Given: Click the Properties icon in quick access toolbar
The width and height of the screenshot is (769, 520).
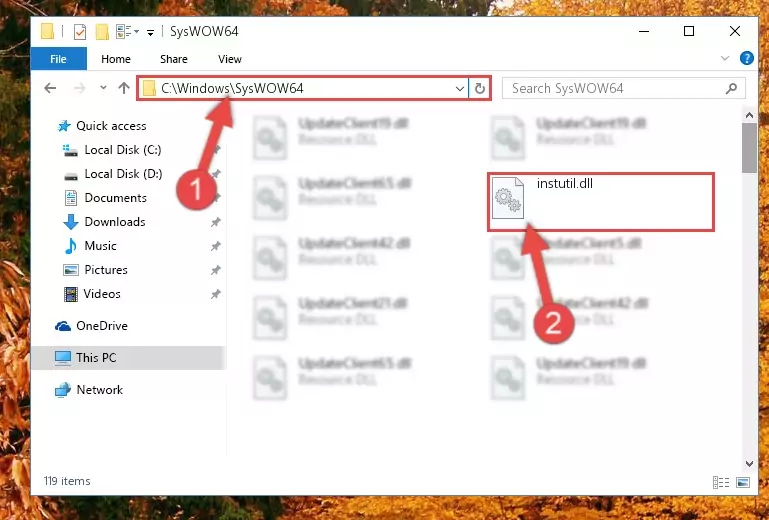Looking at the screenshot, I should tap(79, 32).
